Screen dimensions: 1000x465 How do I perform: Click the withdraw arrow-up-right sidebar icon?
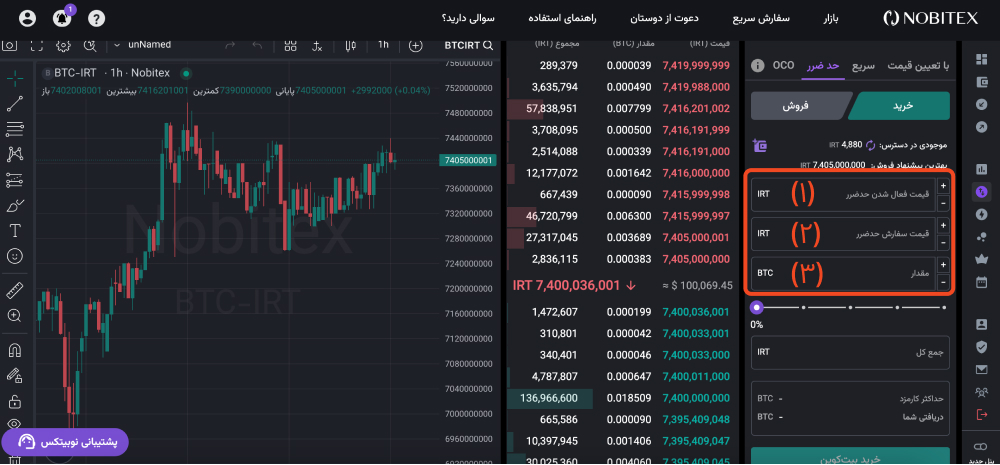[981, 127]
